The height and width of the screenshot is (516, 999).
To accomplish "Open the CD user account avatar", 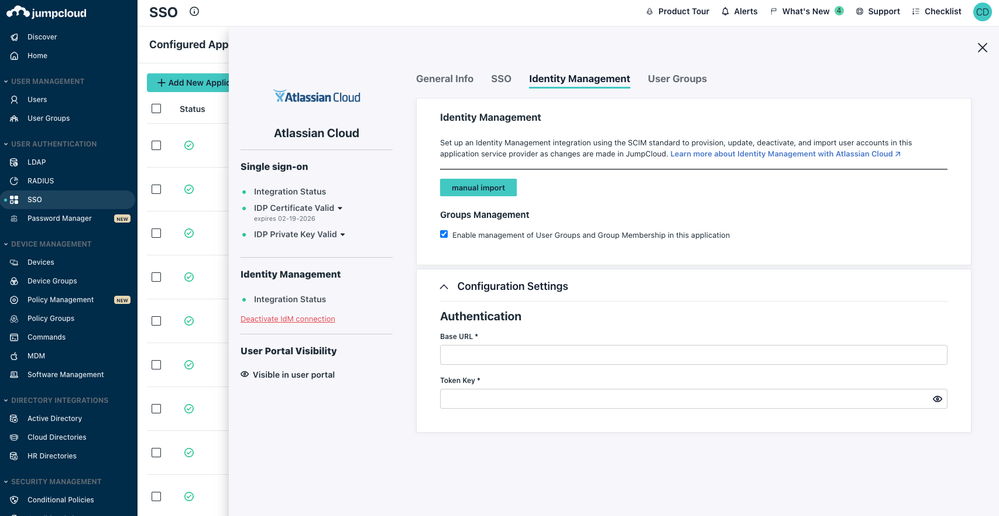I will (x=982, y=11).
